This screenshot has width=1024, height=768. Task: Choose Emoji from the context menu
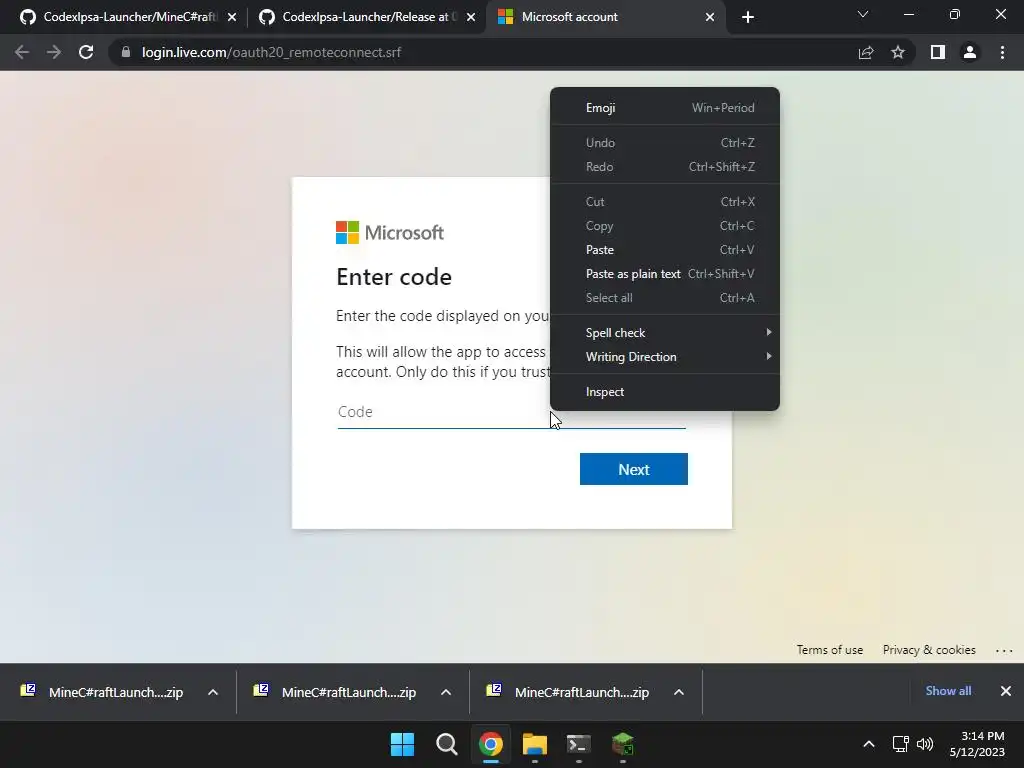[x=665, y=108]
